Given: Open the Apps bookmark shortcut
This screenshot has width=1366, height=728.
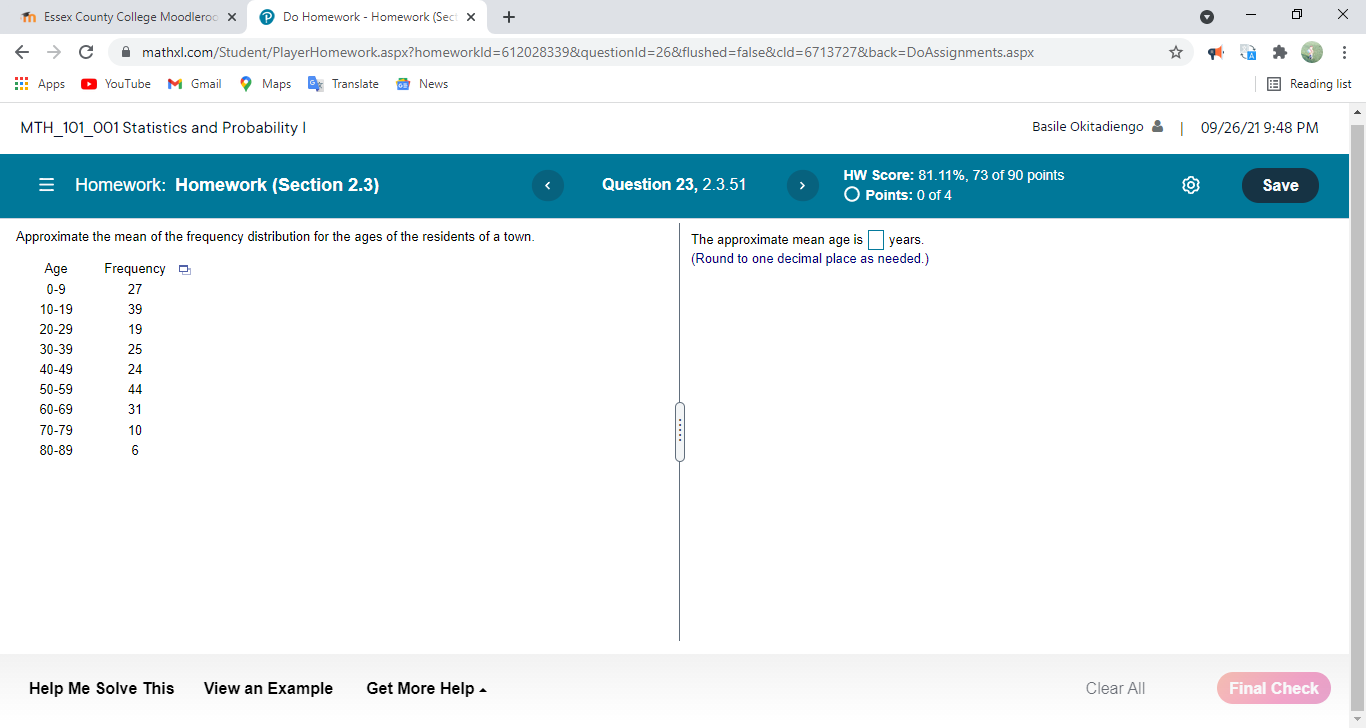Looking at the screenshot, I should [x=40, y=84].
